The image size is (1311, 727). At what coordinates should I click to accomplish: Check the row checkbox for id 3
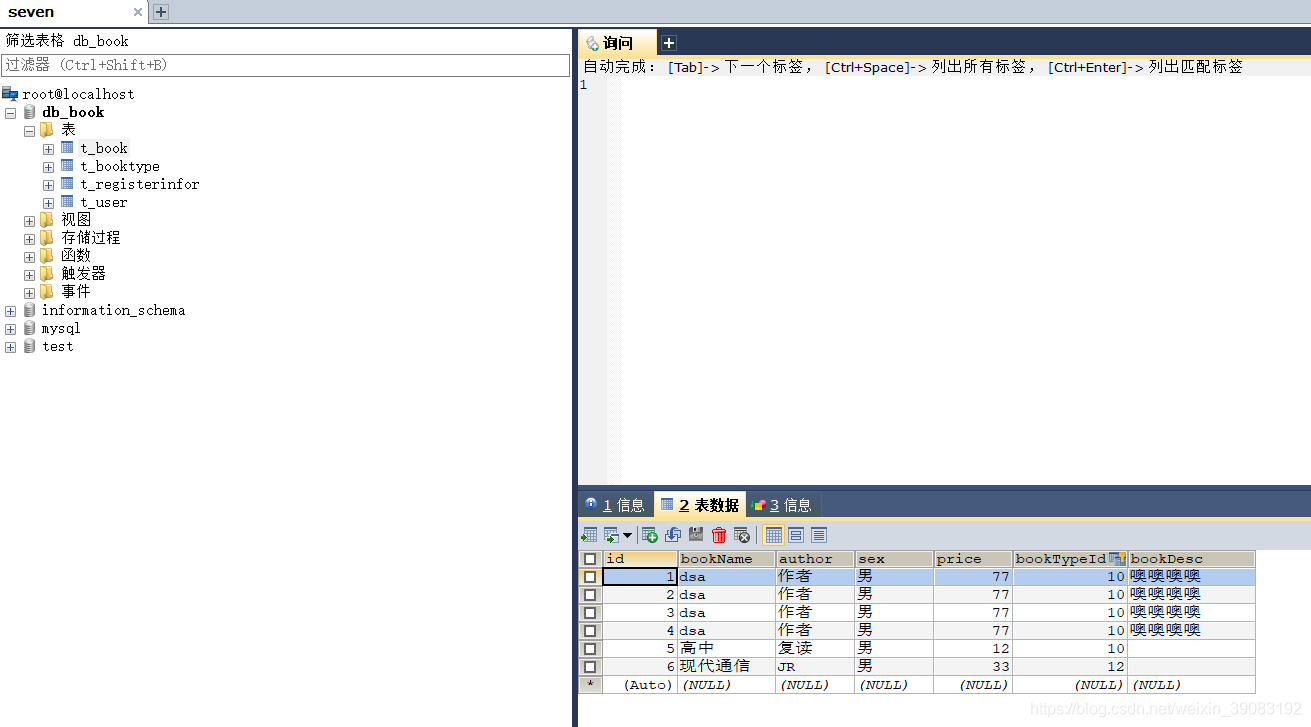(x=590, y=613)
